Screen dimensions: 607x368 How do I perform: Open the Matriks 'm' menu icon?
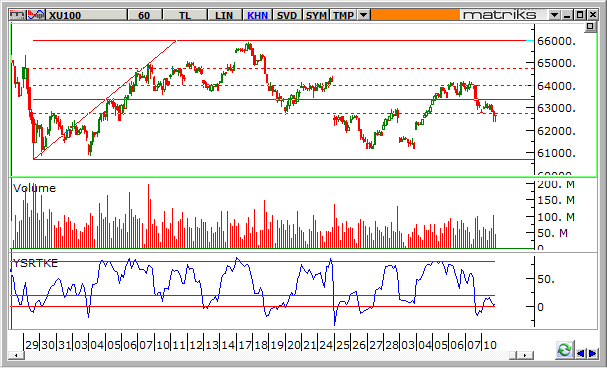pyautogui.click(x=17, y=15)
